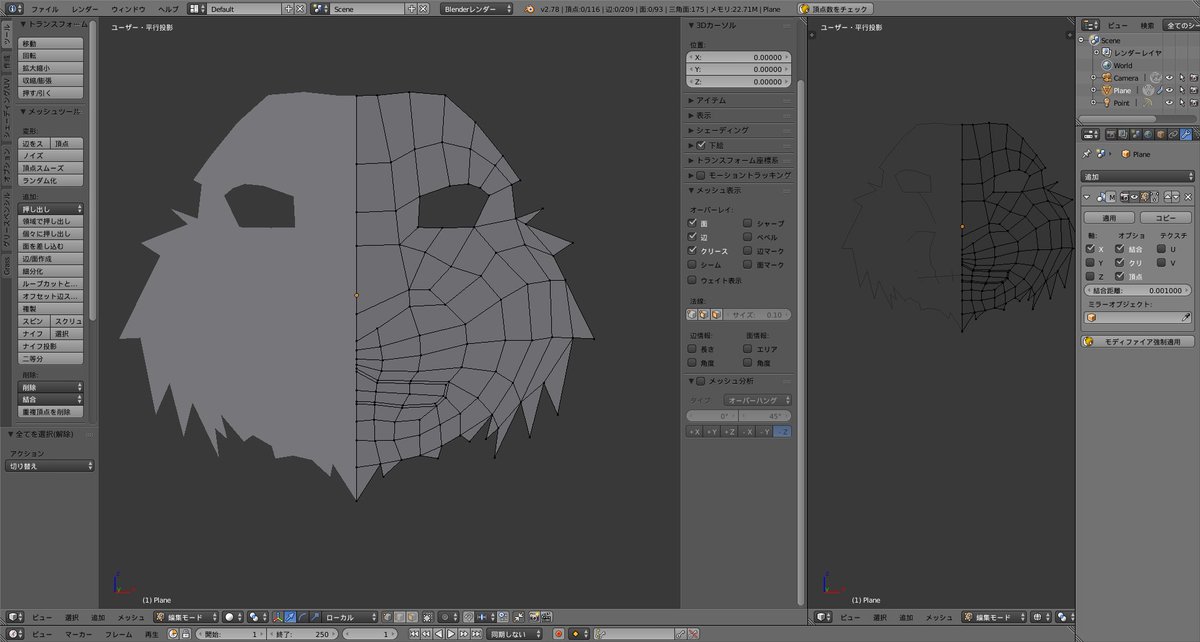1200x642 pixels.
Task: Remove the Mirror modifier with X icon
Action: 1188,197
